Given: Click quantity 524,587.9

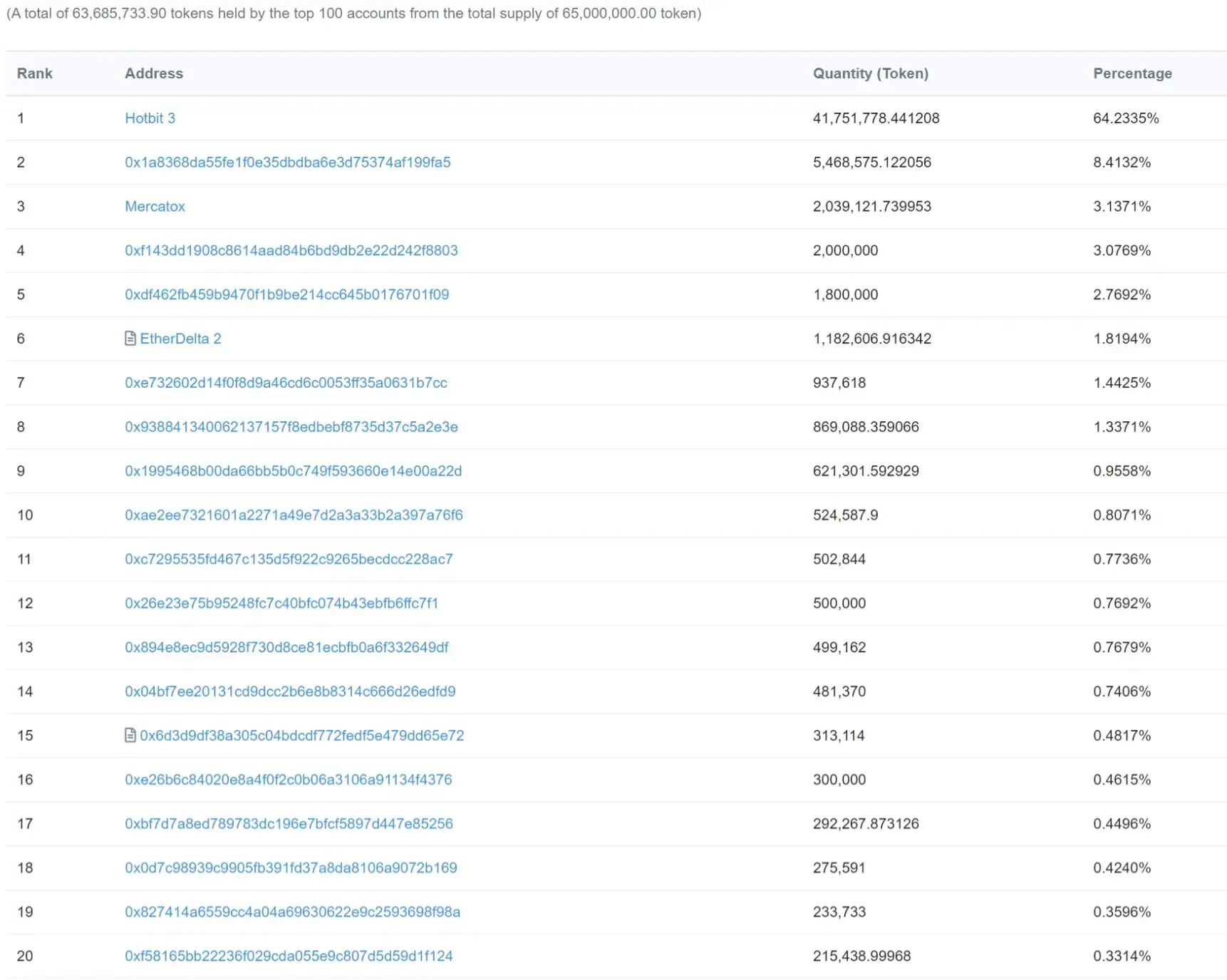Looking at the screenshot, I should pos(846,515).
